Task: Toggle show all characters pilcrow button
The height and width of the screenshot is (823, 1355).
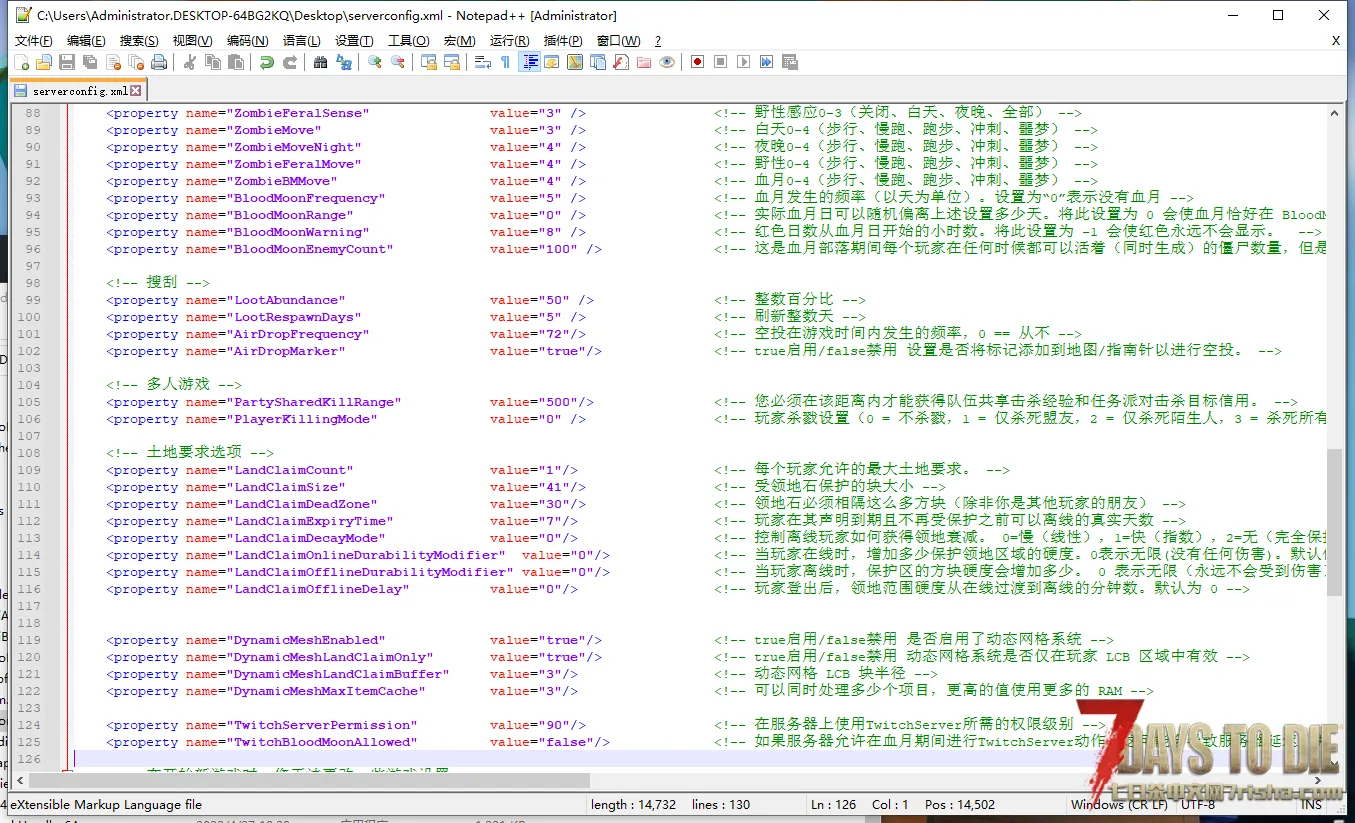Action: 505,62
